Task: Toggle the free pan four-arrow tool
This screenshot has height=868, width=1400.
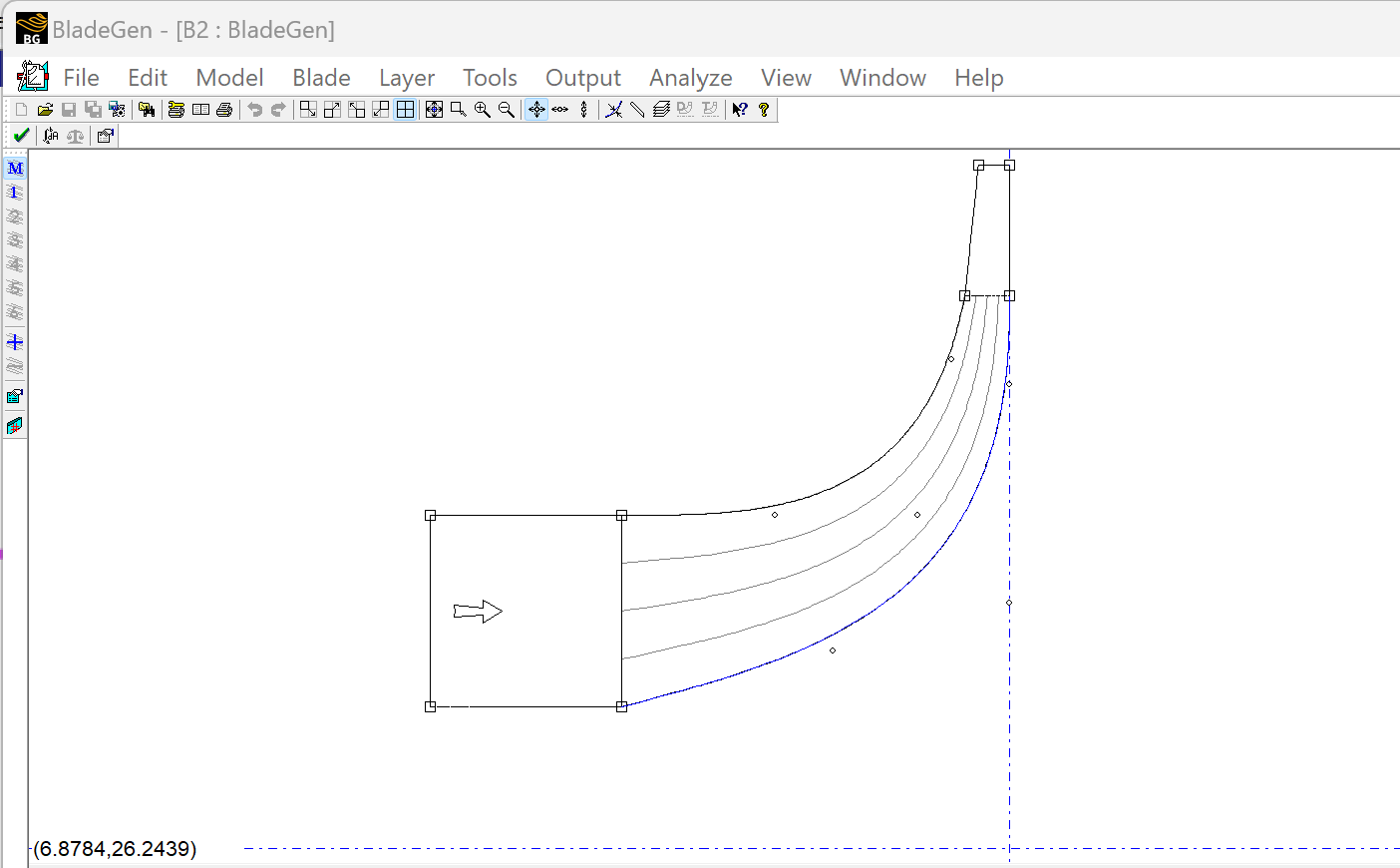Action: coord(536,110)
